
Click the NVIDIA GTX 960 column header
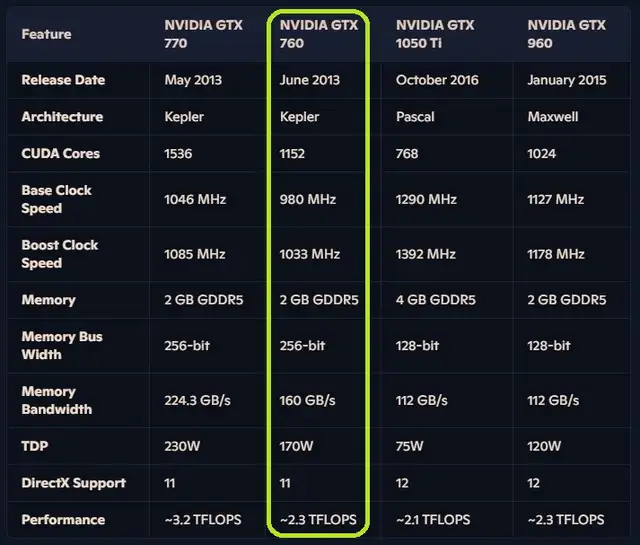pyautogui.click(x=567, y=34)
